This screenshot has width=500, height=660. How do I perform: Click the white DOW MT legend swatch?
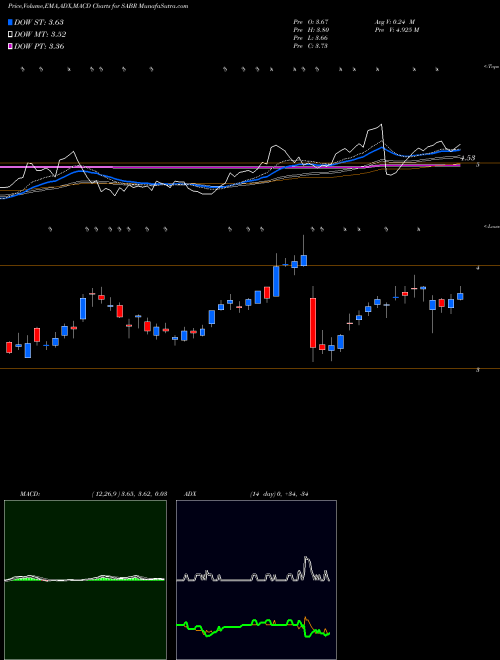[x=10, y=34]
